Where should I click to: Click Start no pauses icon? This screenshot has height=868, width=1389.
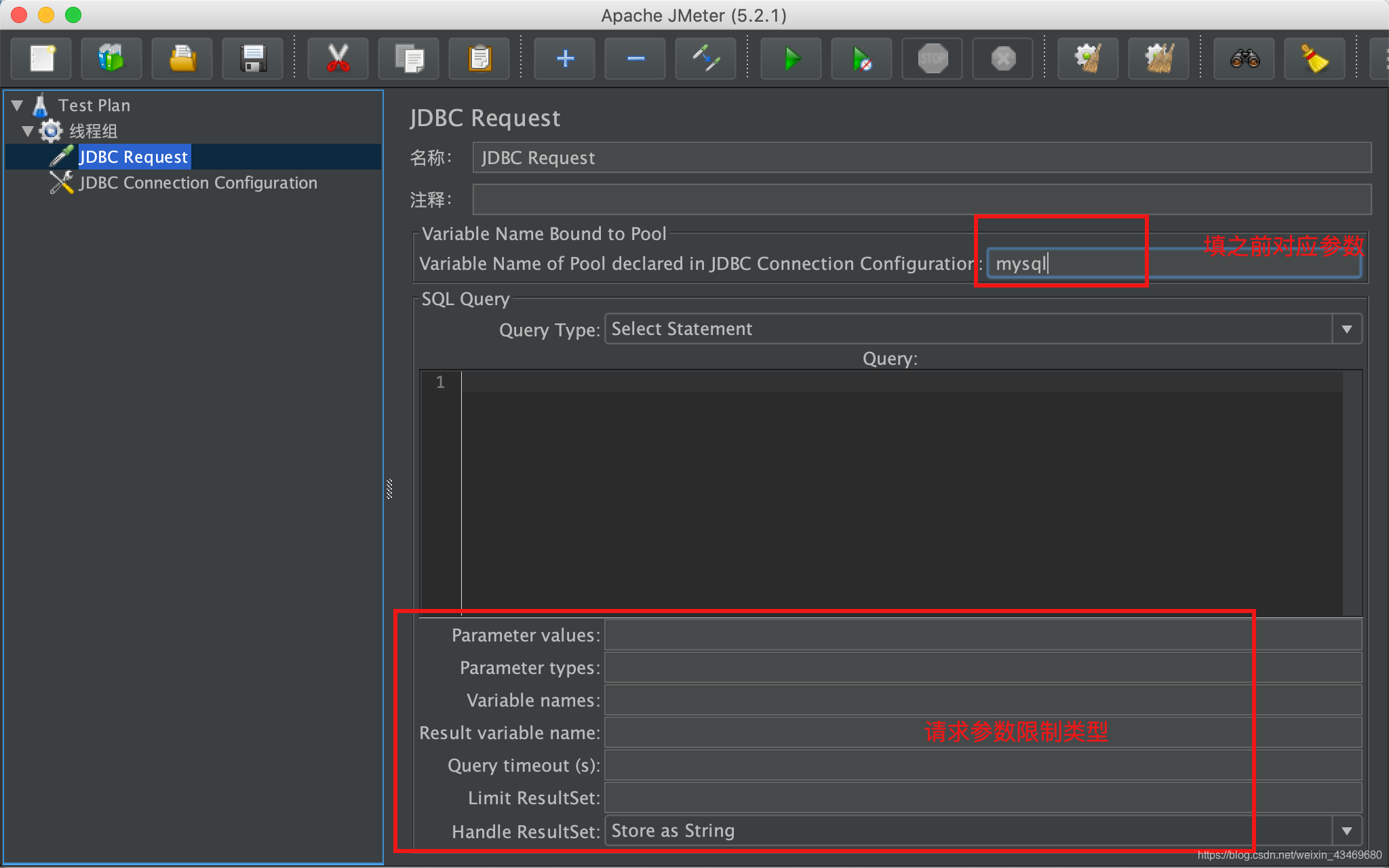pos(861,59)
